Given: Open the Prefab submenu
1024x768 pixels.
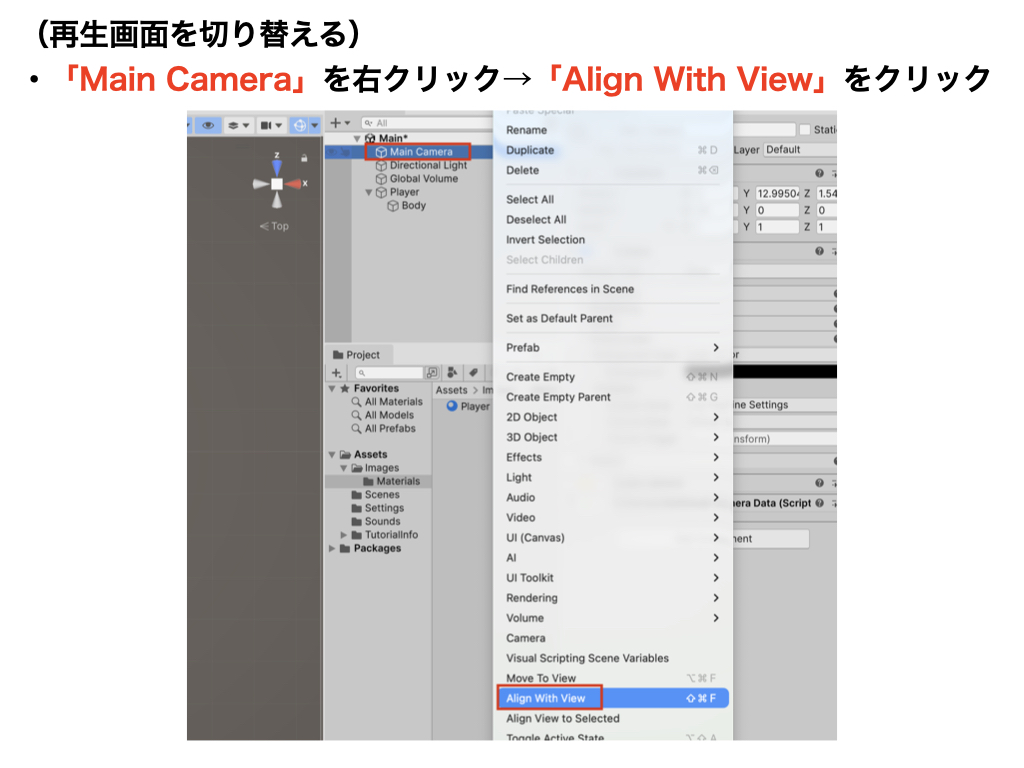Looking at the screenshot, I should tap(613, 347).
